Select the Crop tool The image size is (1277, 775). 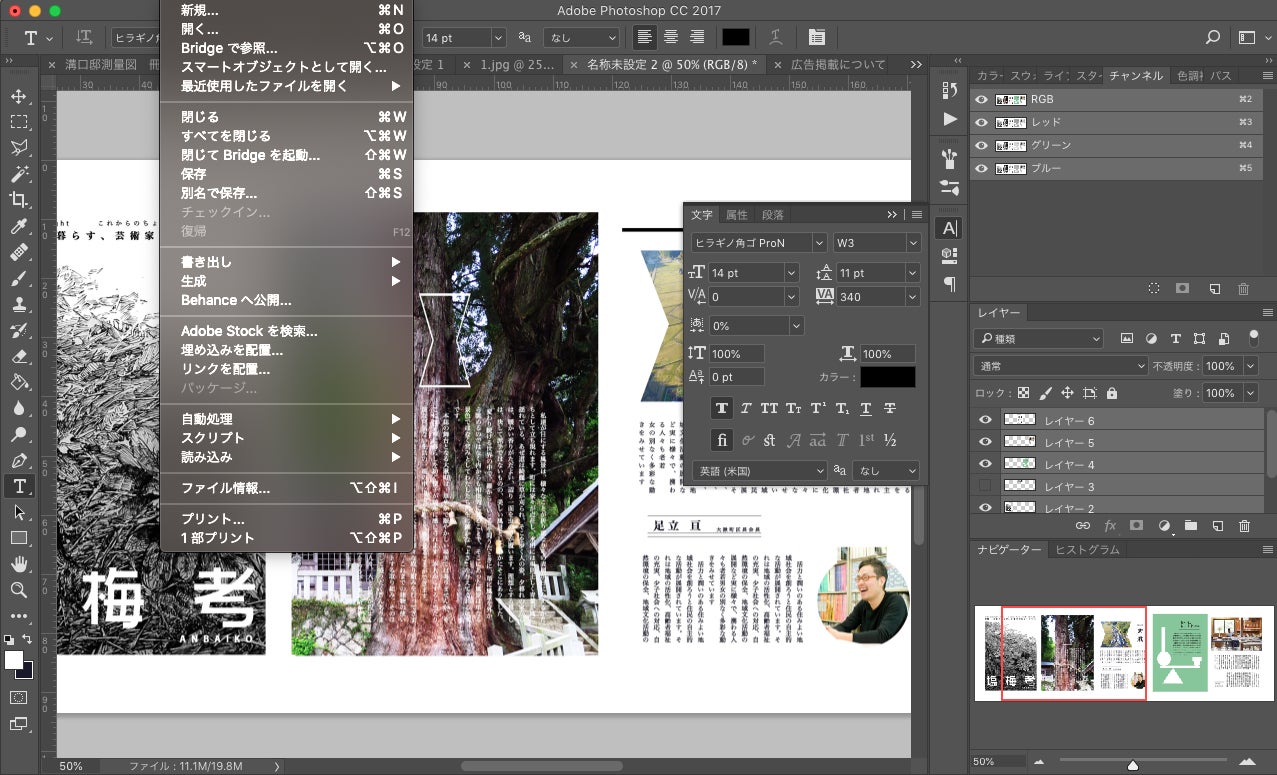(x=18, y=200)
